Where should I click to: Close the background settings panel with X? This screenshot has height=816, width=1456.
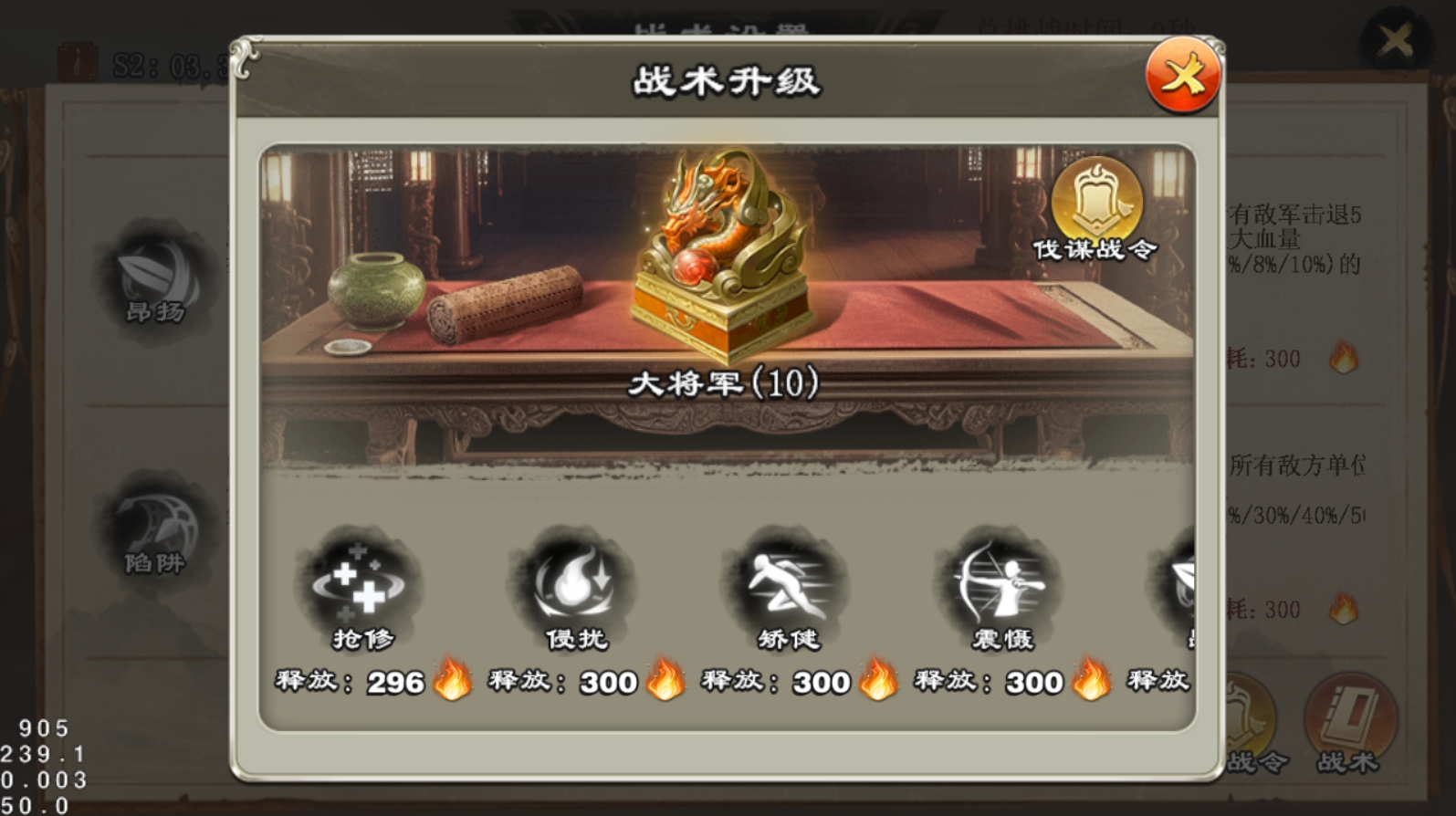(x=1395, y=40)
